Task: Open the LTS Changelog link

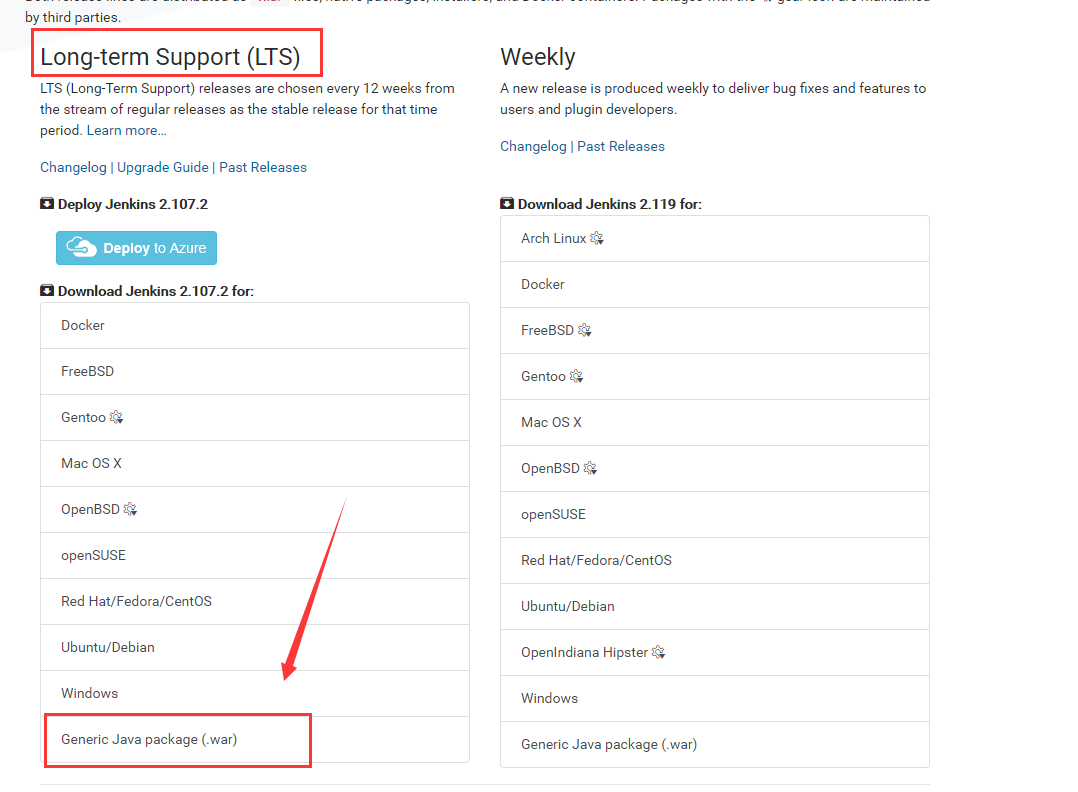Action: pyautogui.click(x=74, y=168)
